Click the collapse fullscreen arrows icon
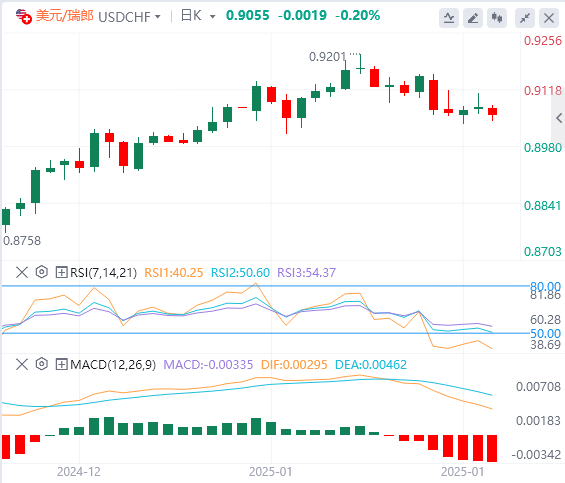Viewport: 565px width, 483px height. (x=525, y=18)
